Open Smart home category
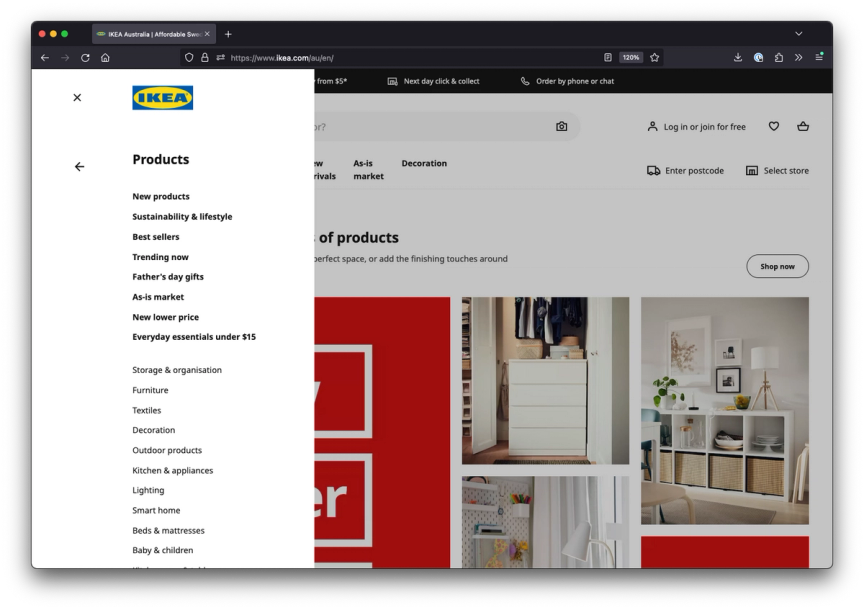The height and width of the screenshot is (610, 864). point(156,510)
